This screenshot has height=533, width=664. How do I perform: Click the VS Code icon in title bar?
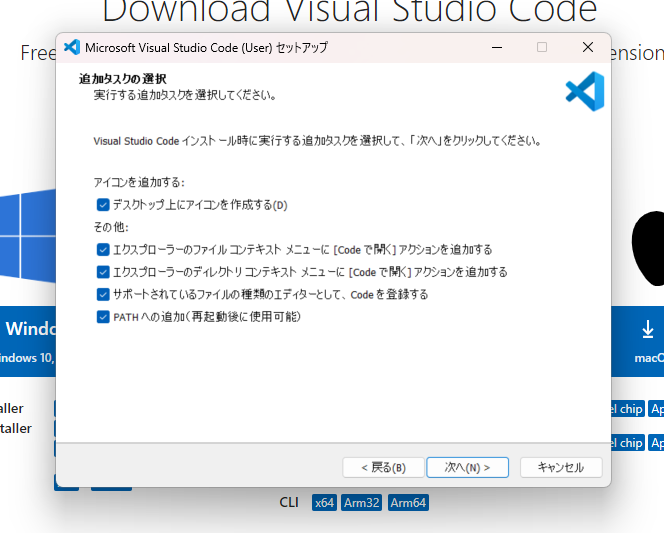point(72,47)
